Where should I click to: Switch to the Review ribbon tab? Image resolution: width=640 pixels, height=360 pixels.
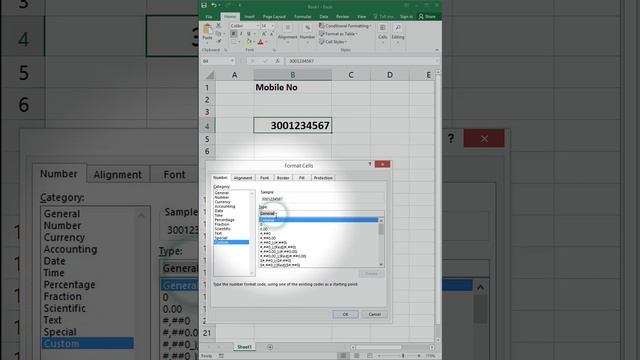click(x=342, y=17)
